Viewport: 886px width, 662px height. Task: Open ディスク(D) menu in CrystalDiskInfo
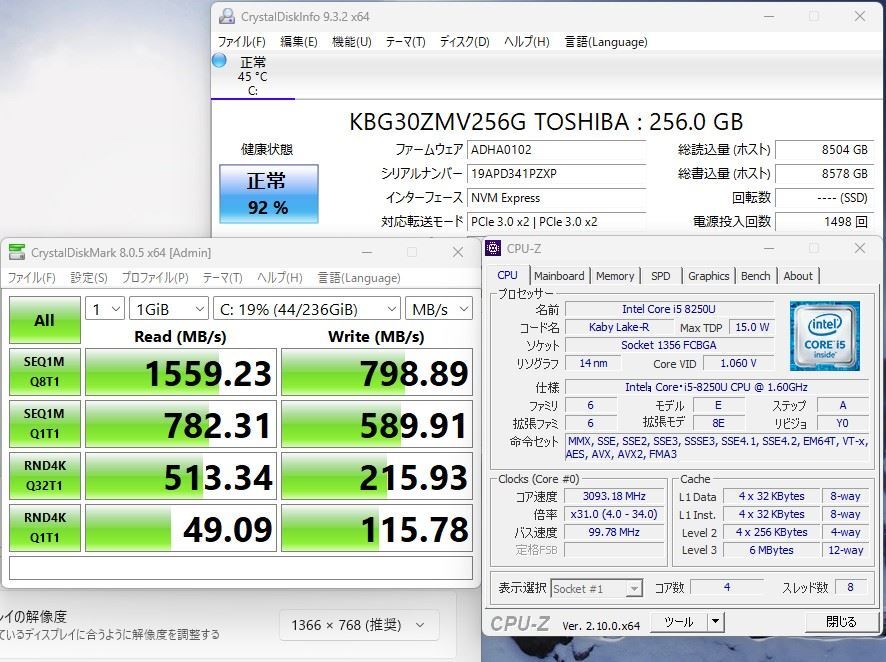click(x=464, y=42)
